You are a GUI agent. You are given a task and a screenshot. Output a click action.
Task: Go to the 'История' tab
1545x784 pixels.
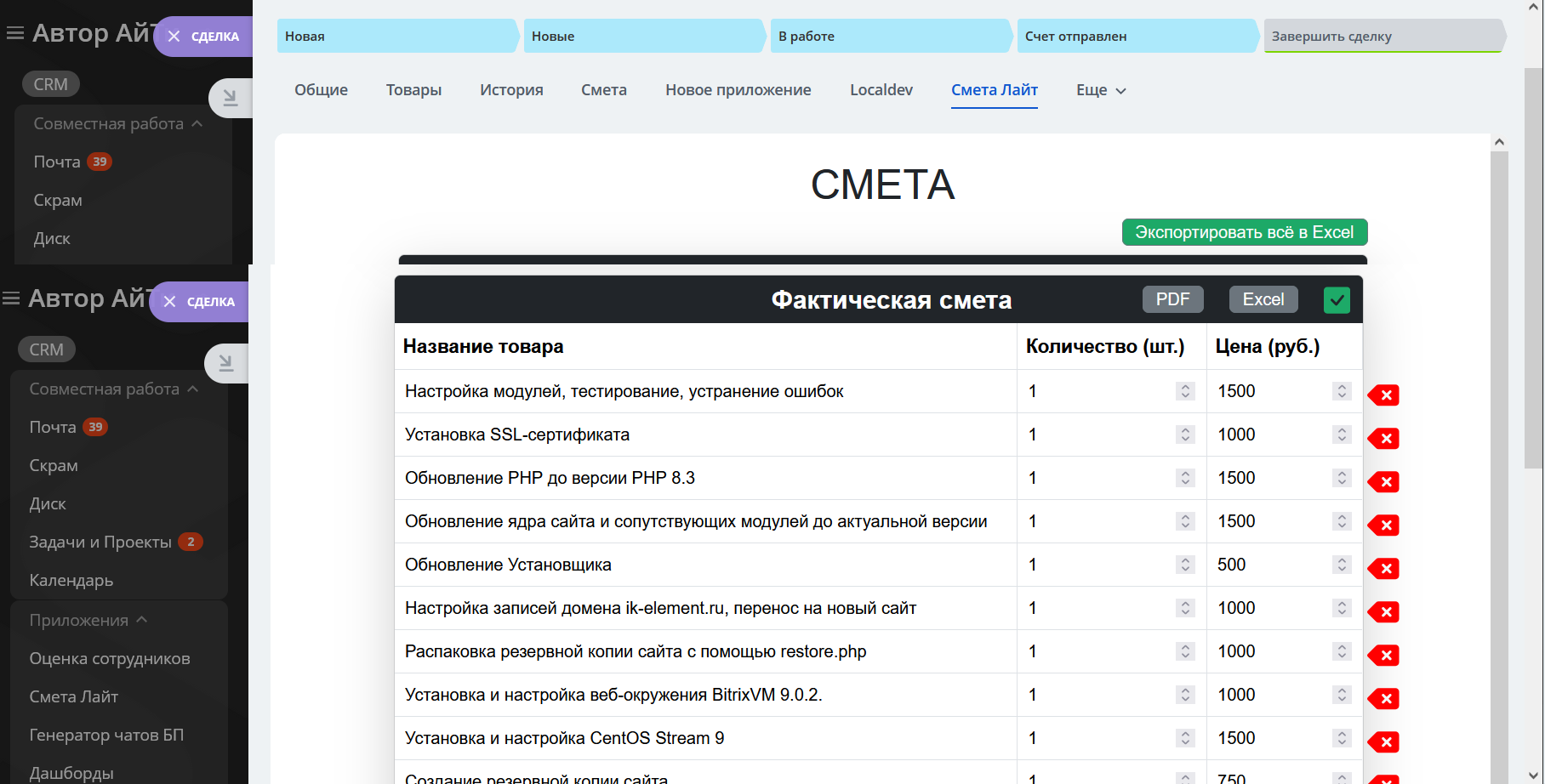(x=511, y=90)
